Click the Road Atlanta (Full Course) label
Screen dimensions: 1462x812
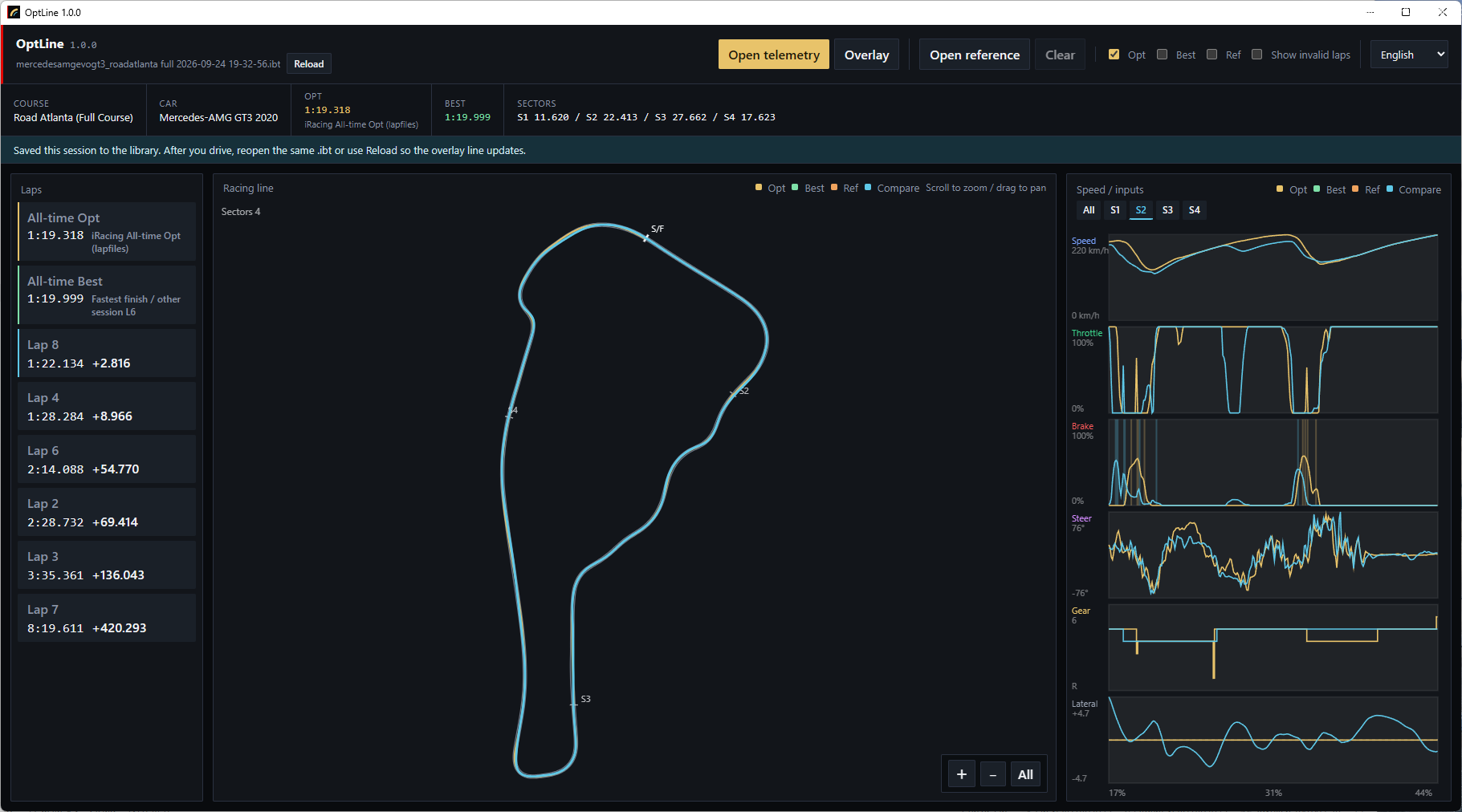pyautogui.click(x=73, y=117)
